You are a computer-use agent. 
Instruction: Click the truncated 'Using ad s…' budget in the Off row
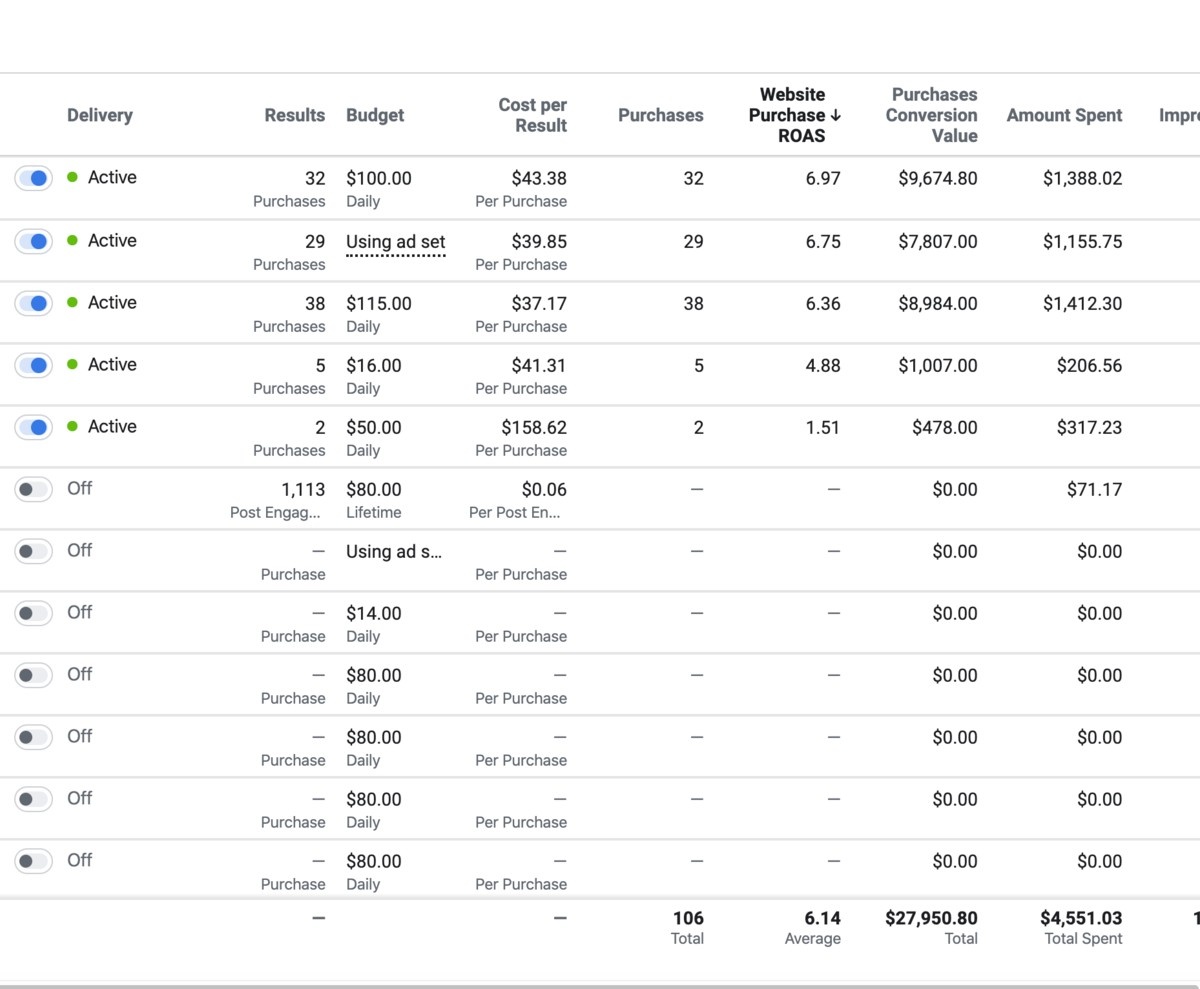click(x=394, y=552)
